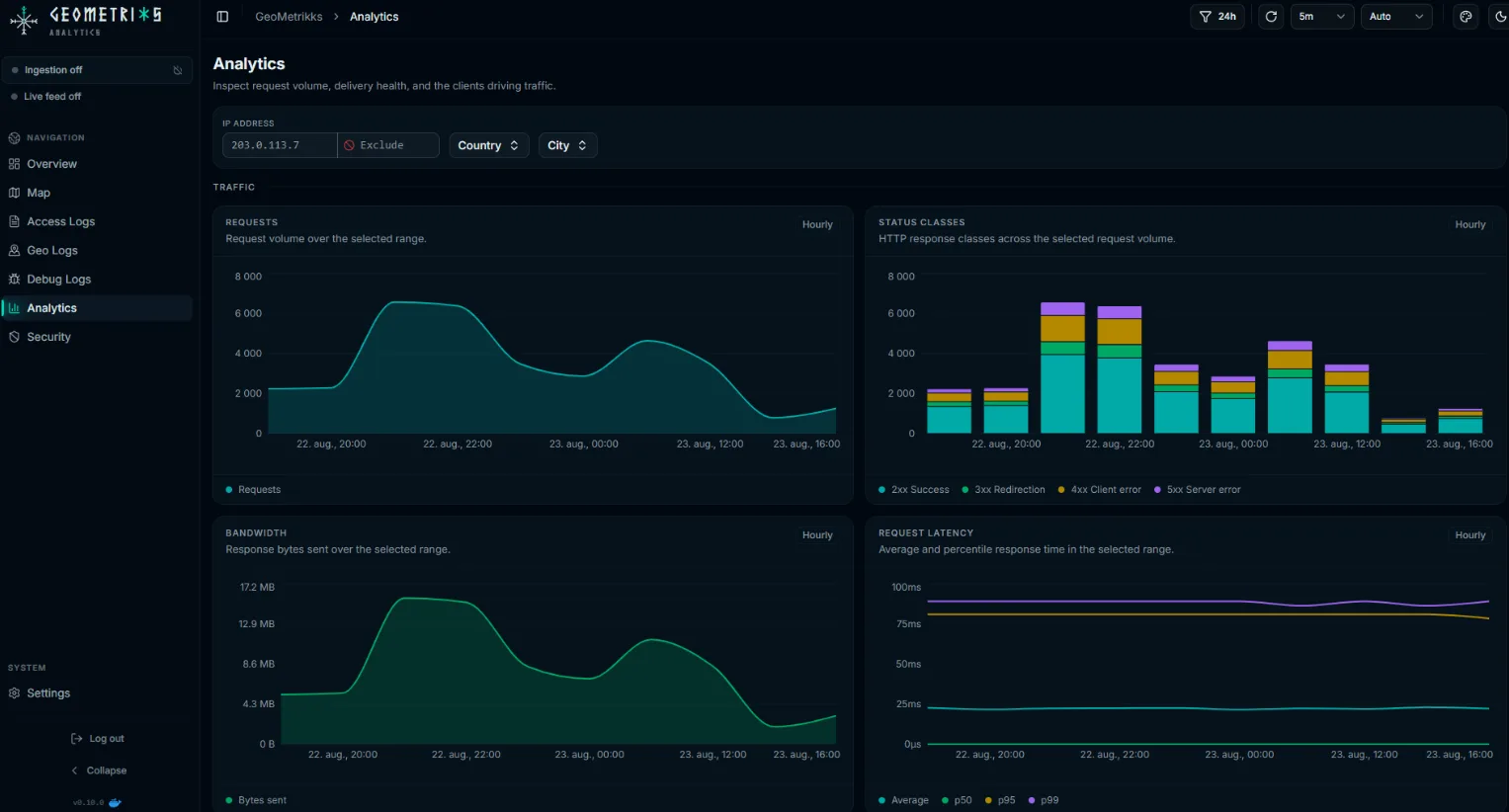The height and width of the screenshot is (812, 1509).
Task: Toggle the 2xx Success legend entry
Action: pos(913,490)
